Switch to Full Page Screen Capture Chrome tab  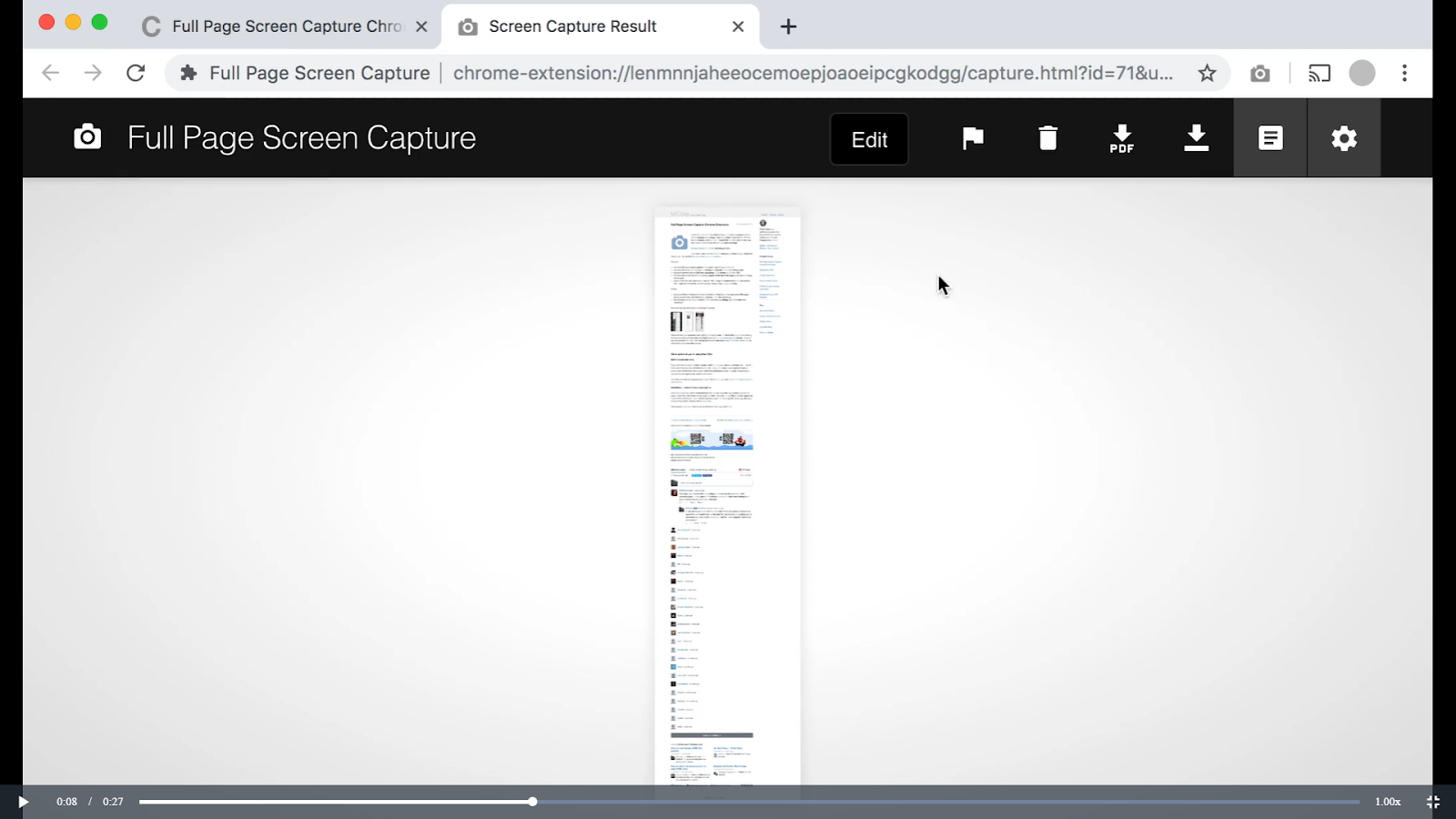(x=284, y=26)
